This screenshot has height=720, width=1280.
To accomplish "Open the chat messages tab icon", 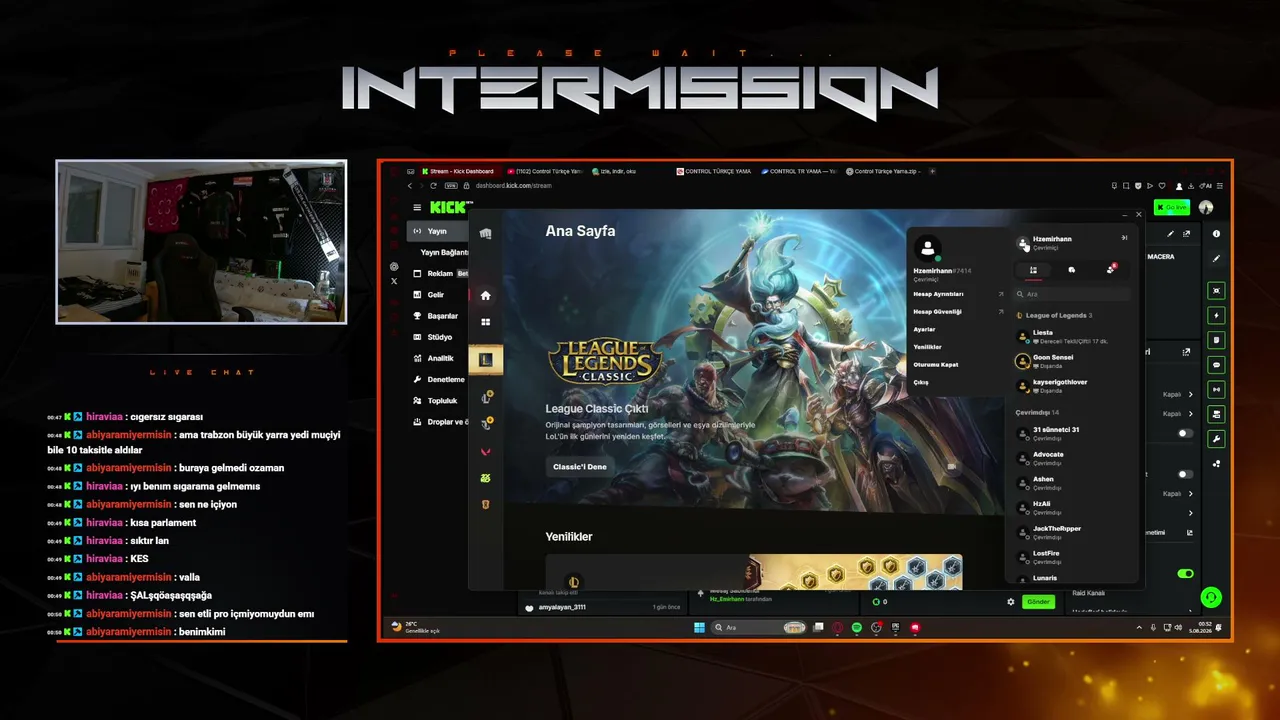I will click(x=1071, y=269).
